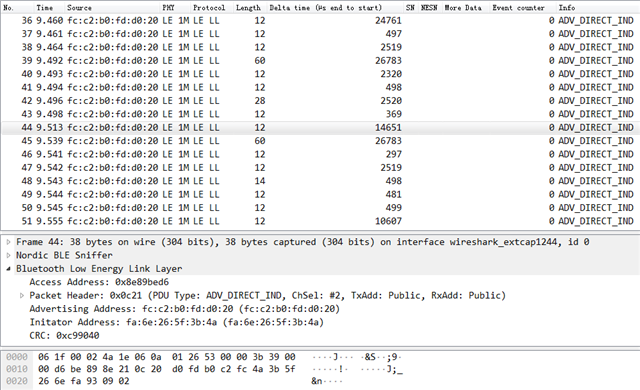Select packet number 48 with length 14
This screenshot has height=390, width=640.
coord(320,181)
